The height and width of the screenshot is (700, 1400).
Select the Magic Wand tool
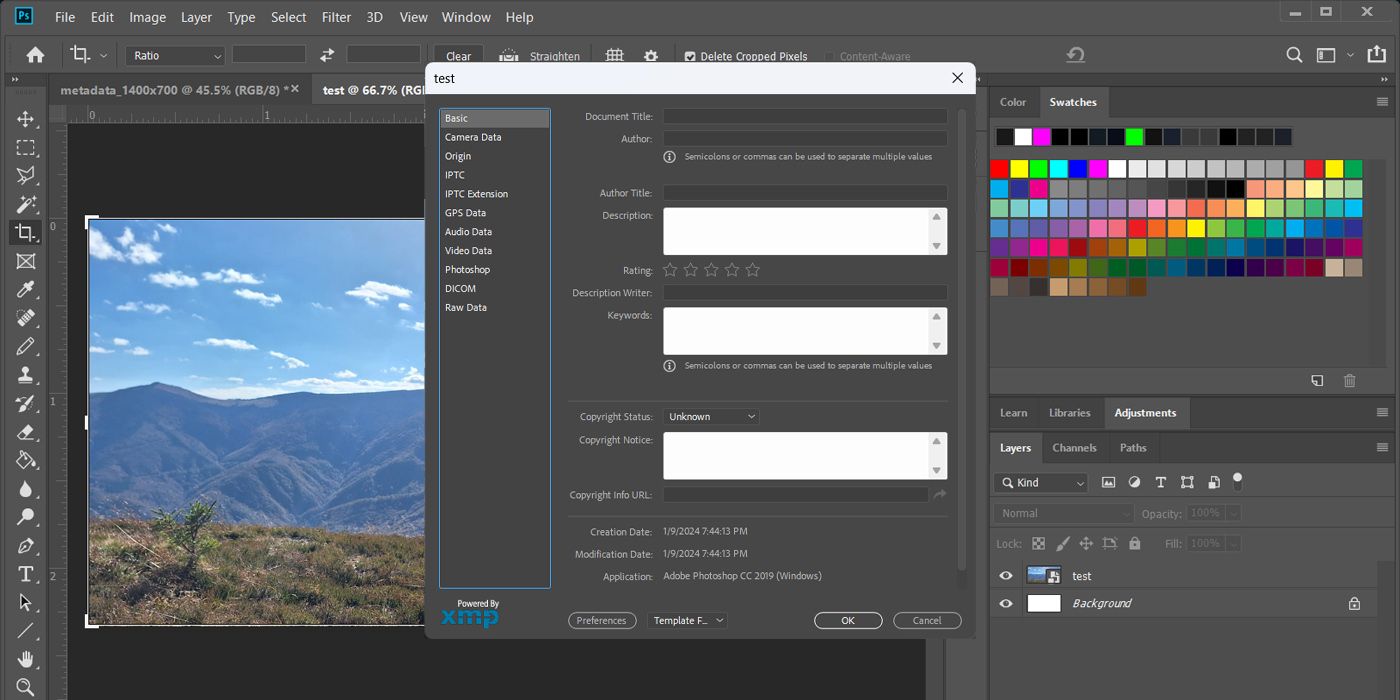click(x=26, y=204)
